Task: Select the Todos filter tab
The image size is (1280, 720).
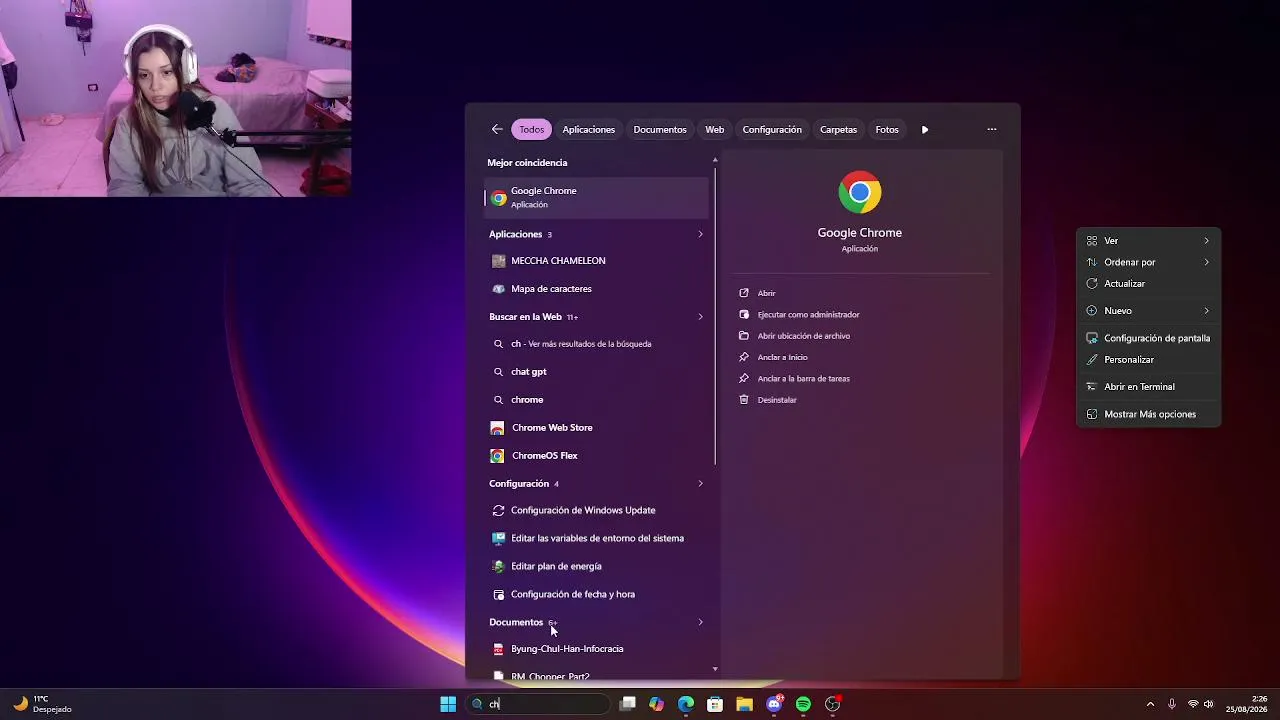Action: point(532,129)
